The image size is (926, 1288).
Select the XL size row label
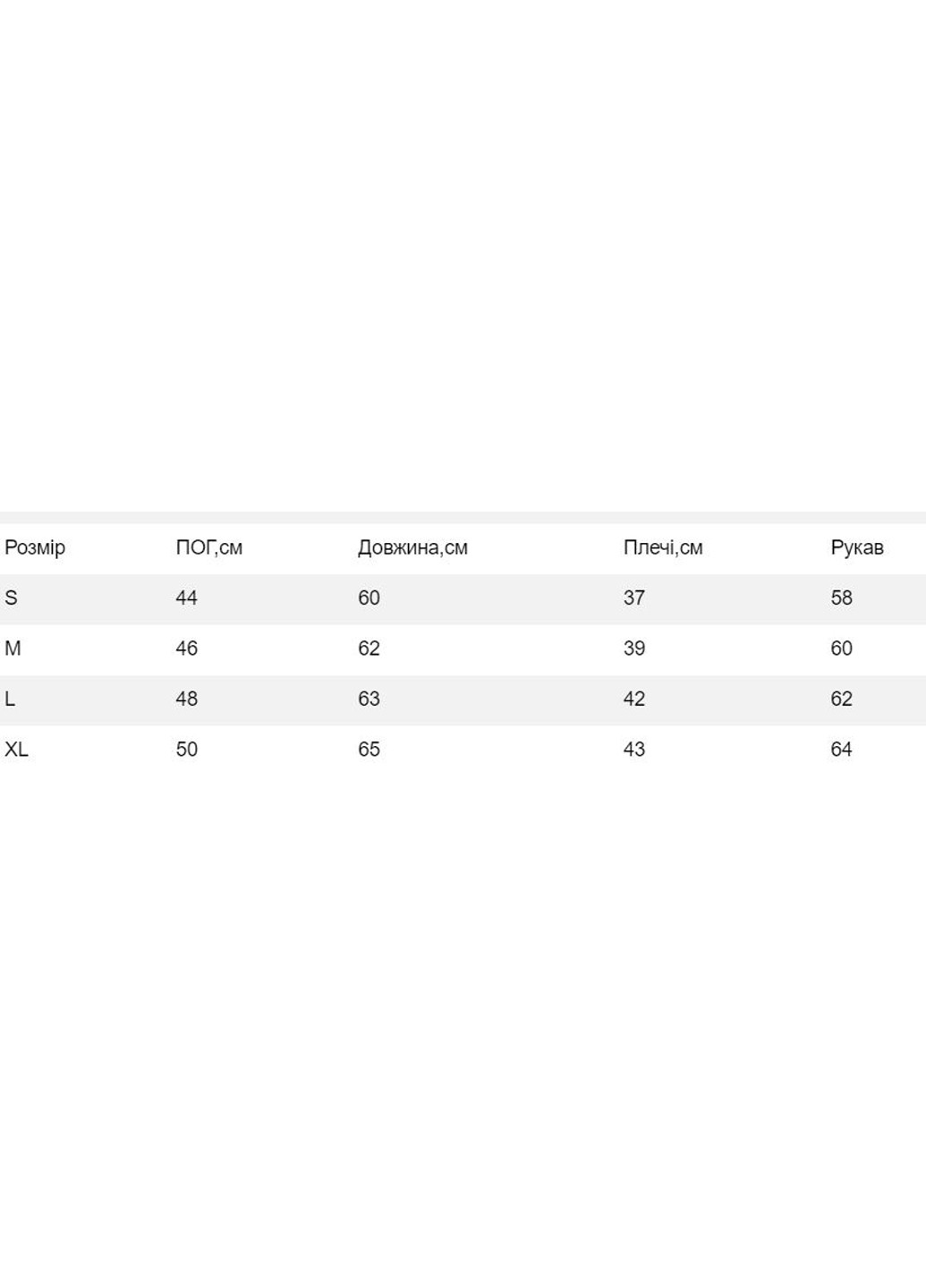[16, 750]
